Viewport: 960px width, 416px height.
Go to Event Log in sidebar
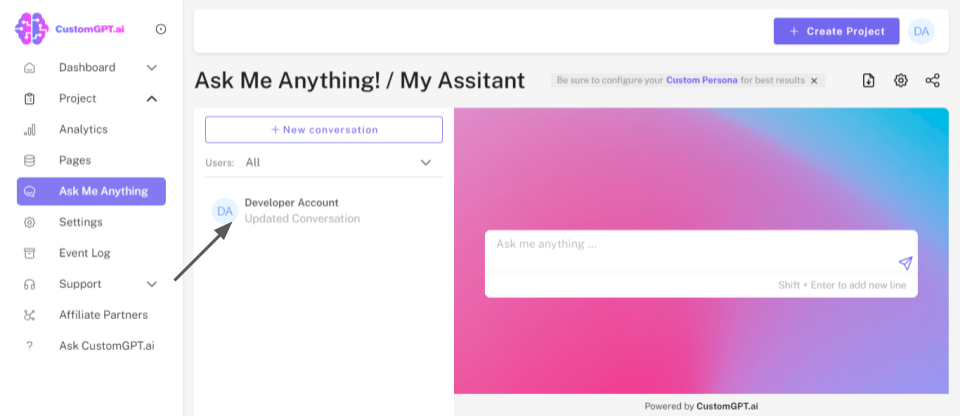click(84, 253)
